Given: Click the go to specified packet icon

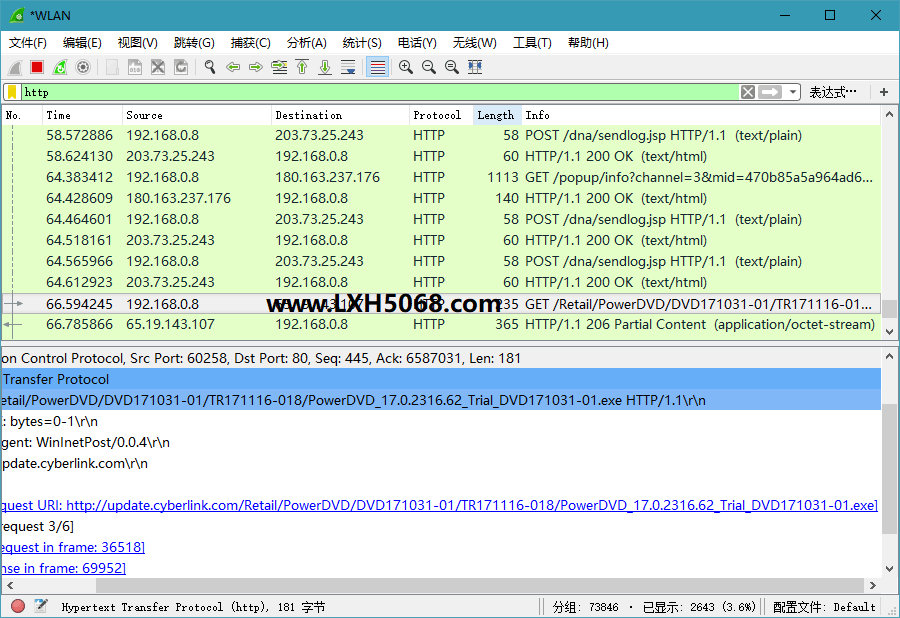Looking at the screenshot, I should tap(280, 67).
